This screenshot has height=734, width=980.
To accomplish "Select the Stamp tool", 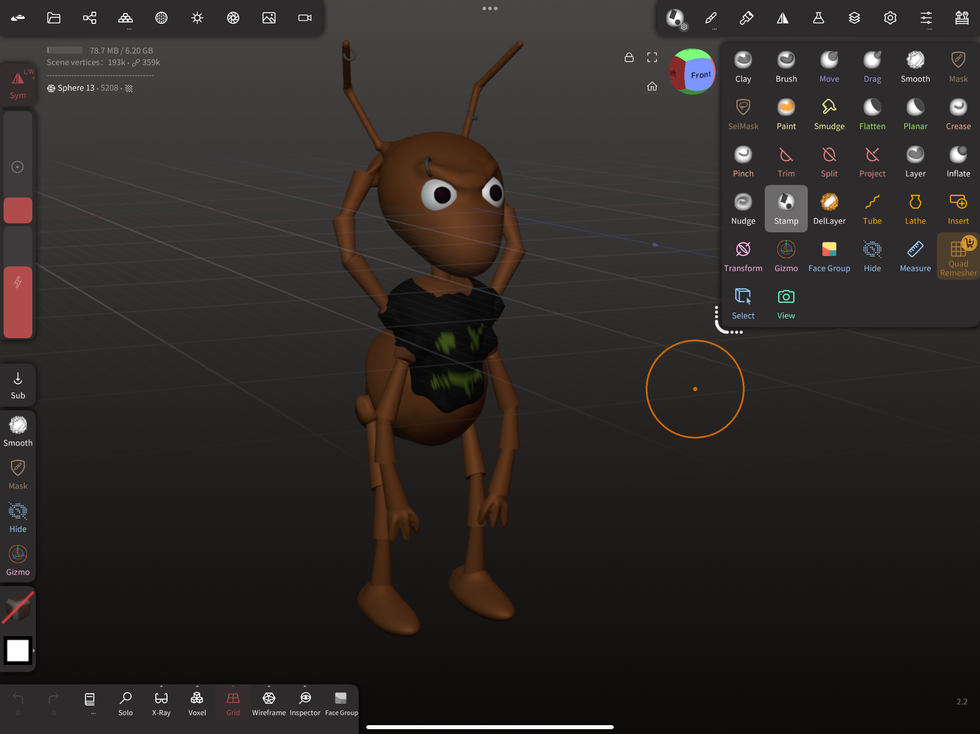I will (x=786, y=209).
